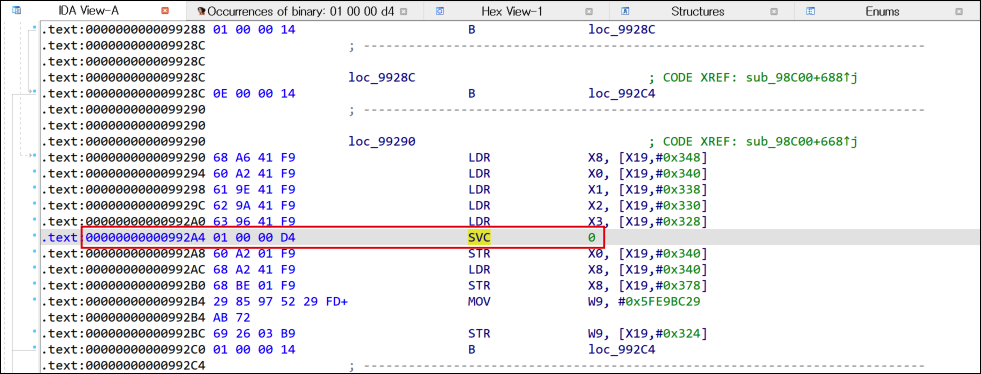Click address .text:0000000000099288

click(x=124, y=29)
